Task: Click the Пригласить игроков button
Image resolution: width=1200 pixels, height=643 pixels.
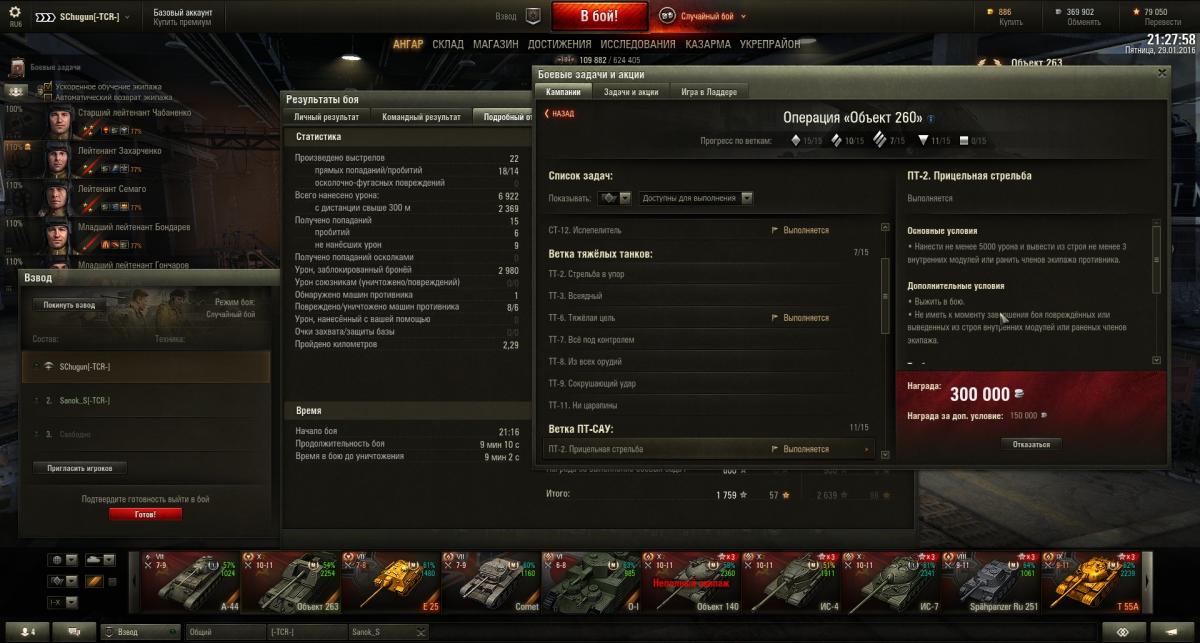Action: (x=80, y=468)
